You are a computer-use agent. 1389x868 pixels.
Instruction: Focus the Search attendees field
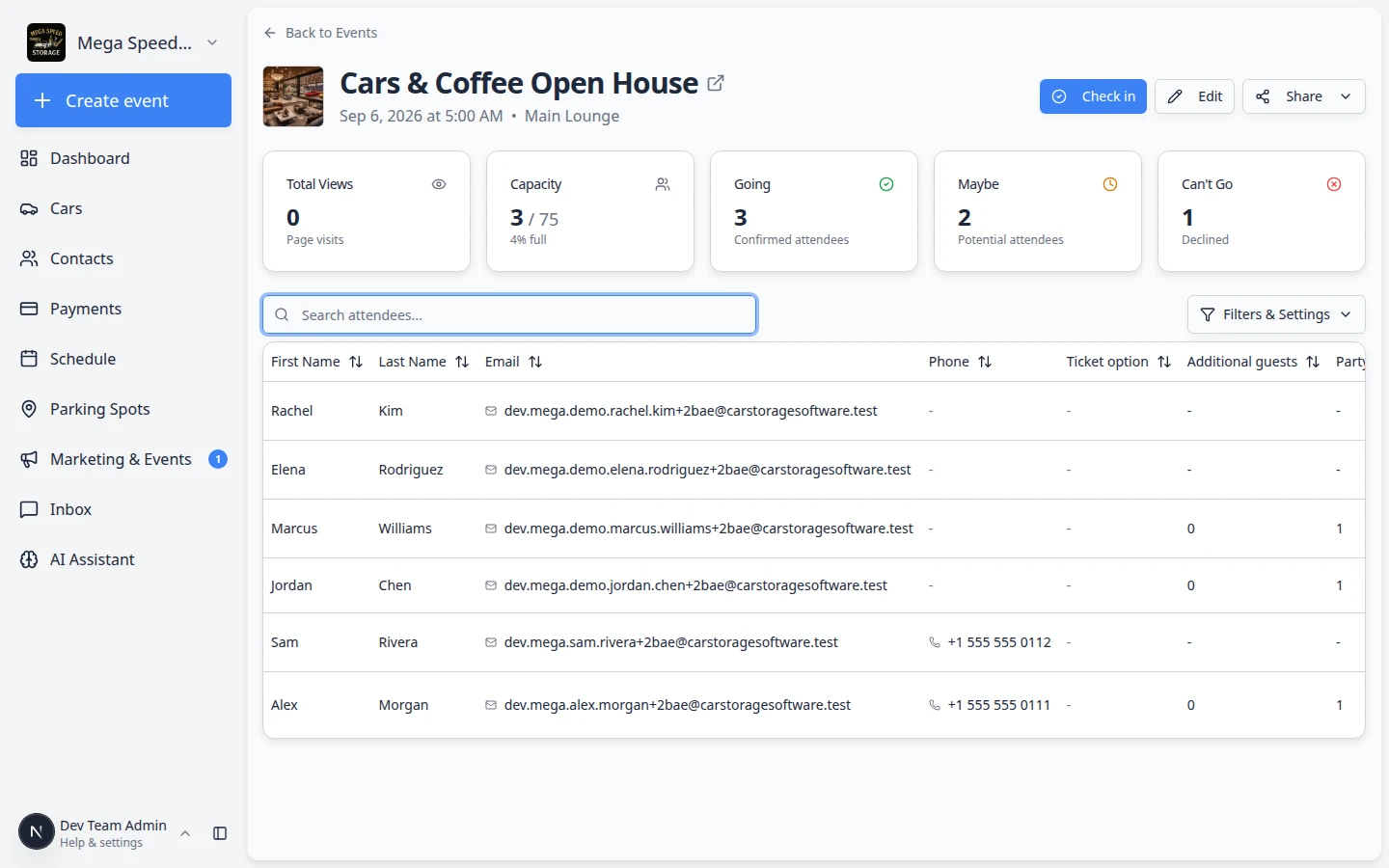click(x=509, y=314)
